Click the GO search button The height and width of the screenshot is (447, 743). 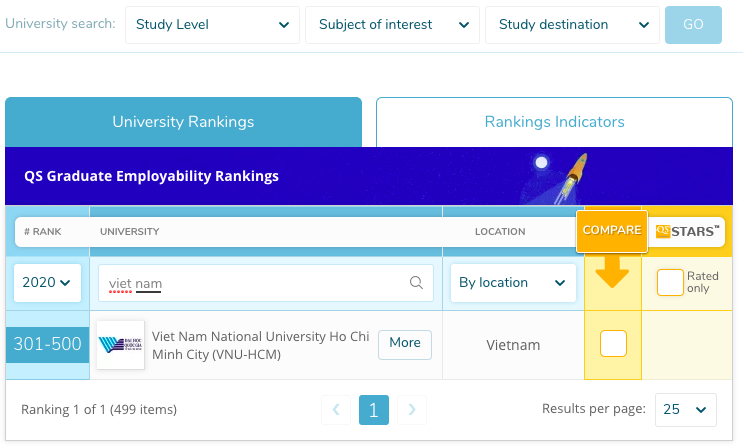coord(693,25)
